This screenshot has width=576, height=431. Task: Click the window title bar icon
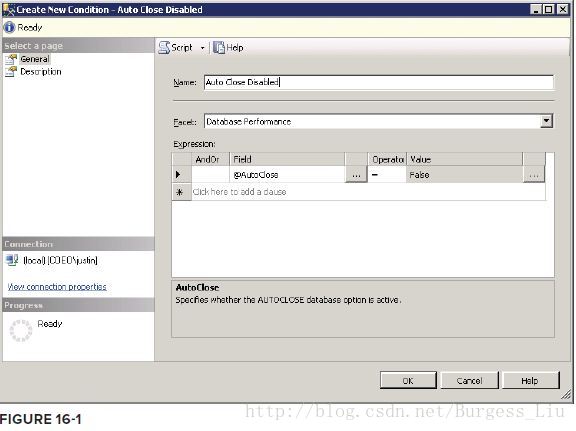8,9
